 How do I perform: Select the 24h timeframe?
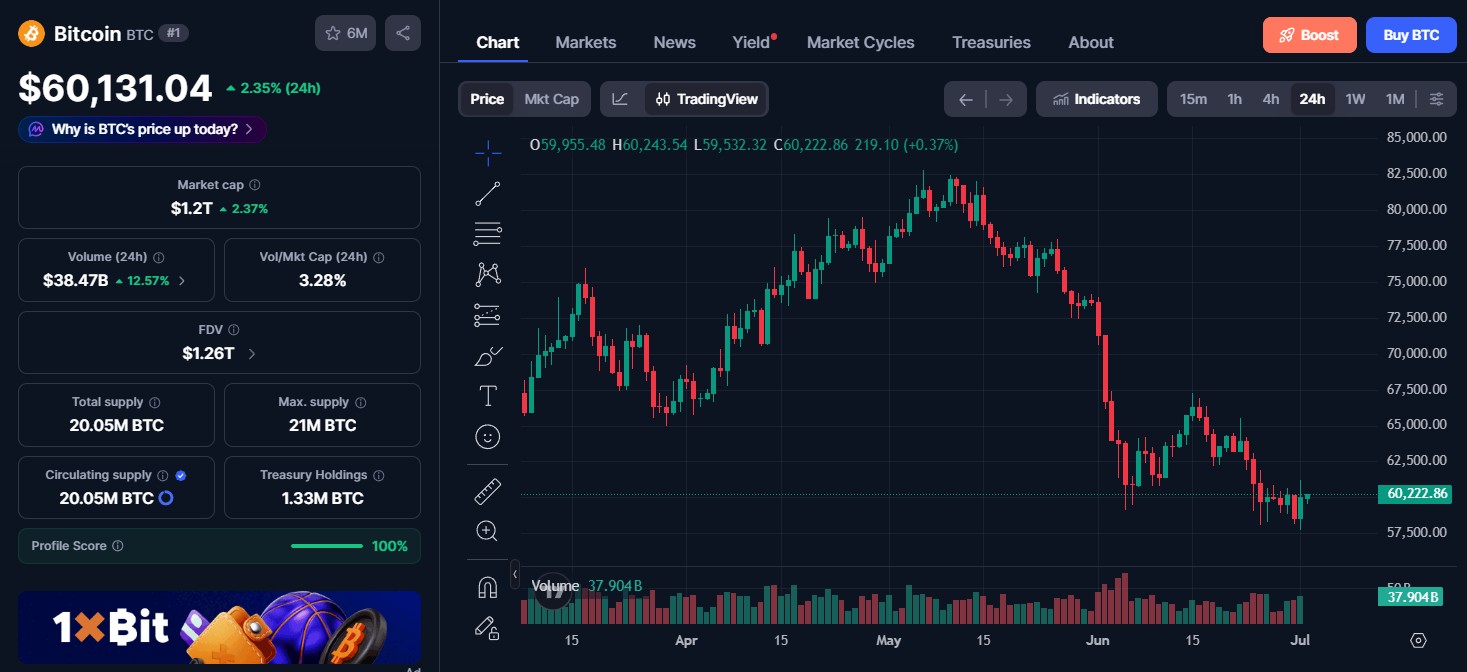pyautogui.click(x=1312, y=99)
